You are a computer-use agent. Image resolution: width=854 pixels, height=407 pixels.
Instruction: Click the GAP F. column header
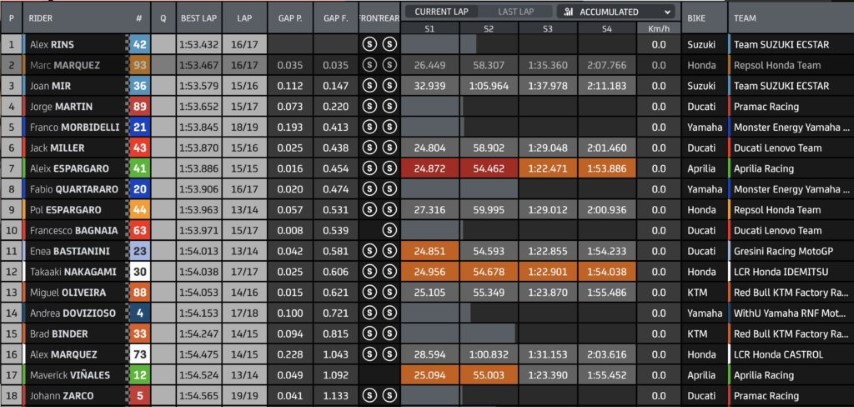point(336,18)
